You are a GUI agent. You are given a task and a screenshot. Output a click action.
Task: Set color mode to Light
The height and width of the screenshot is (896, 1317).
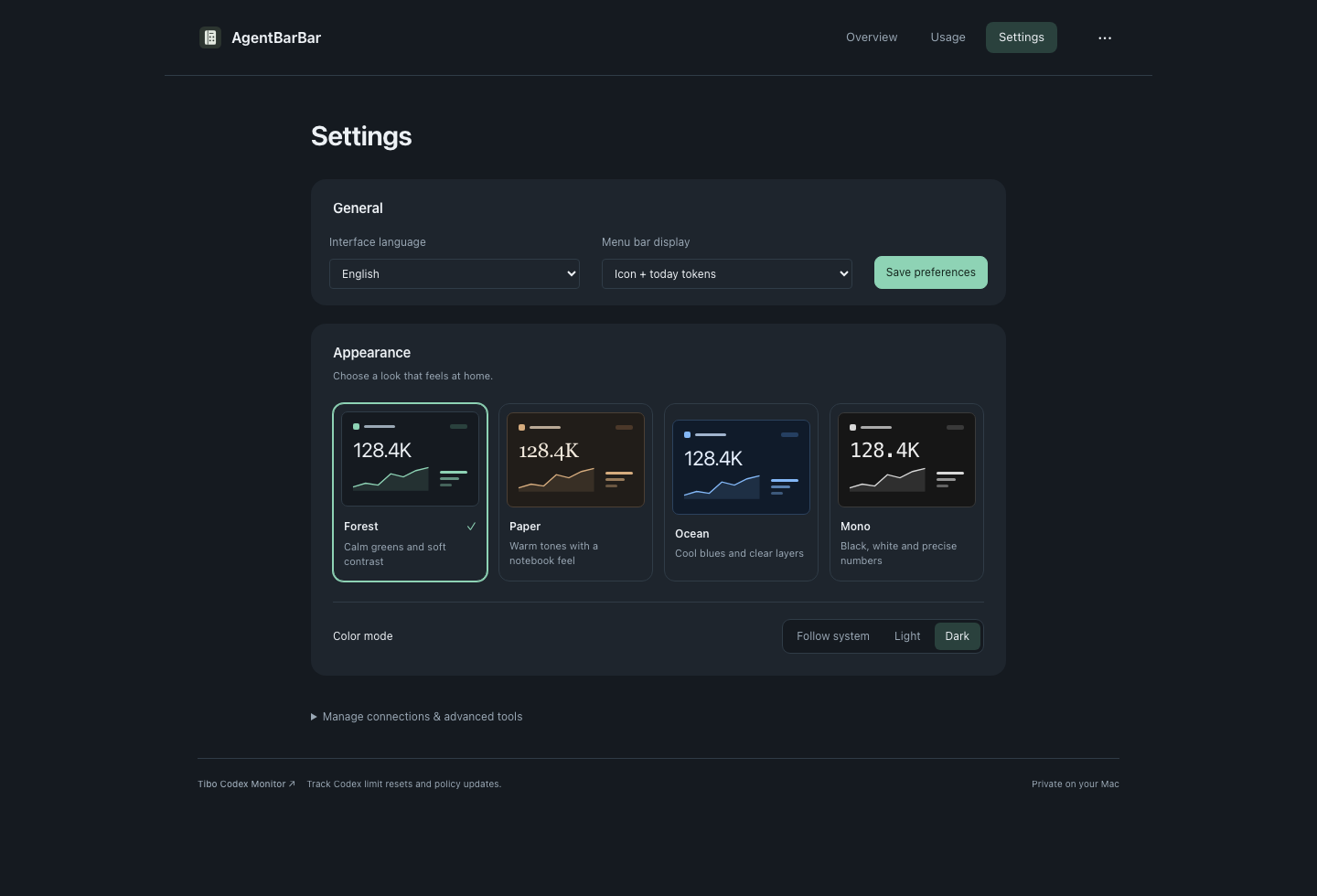click(x=907, y=636)
